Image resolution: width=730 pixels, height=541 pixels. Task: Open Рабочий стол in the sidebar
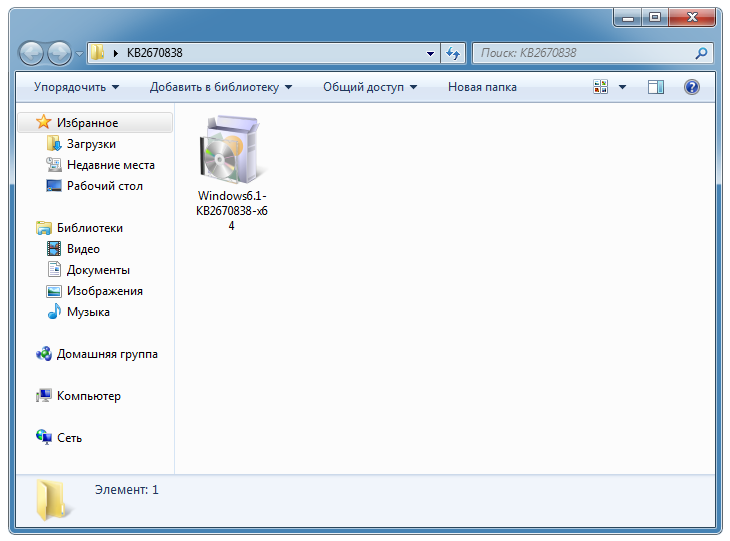pos(105,186)
